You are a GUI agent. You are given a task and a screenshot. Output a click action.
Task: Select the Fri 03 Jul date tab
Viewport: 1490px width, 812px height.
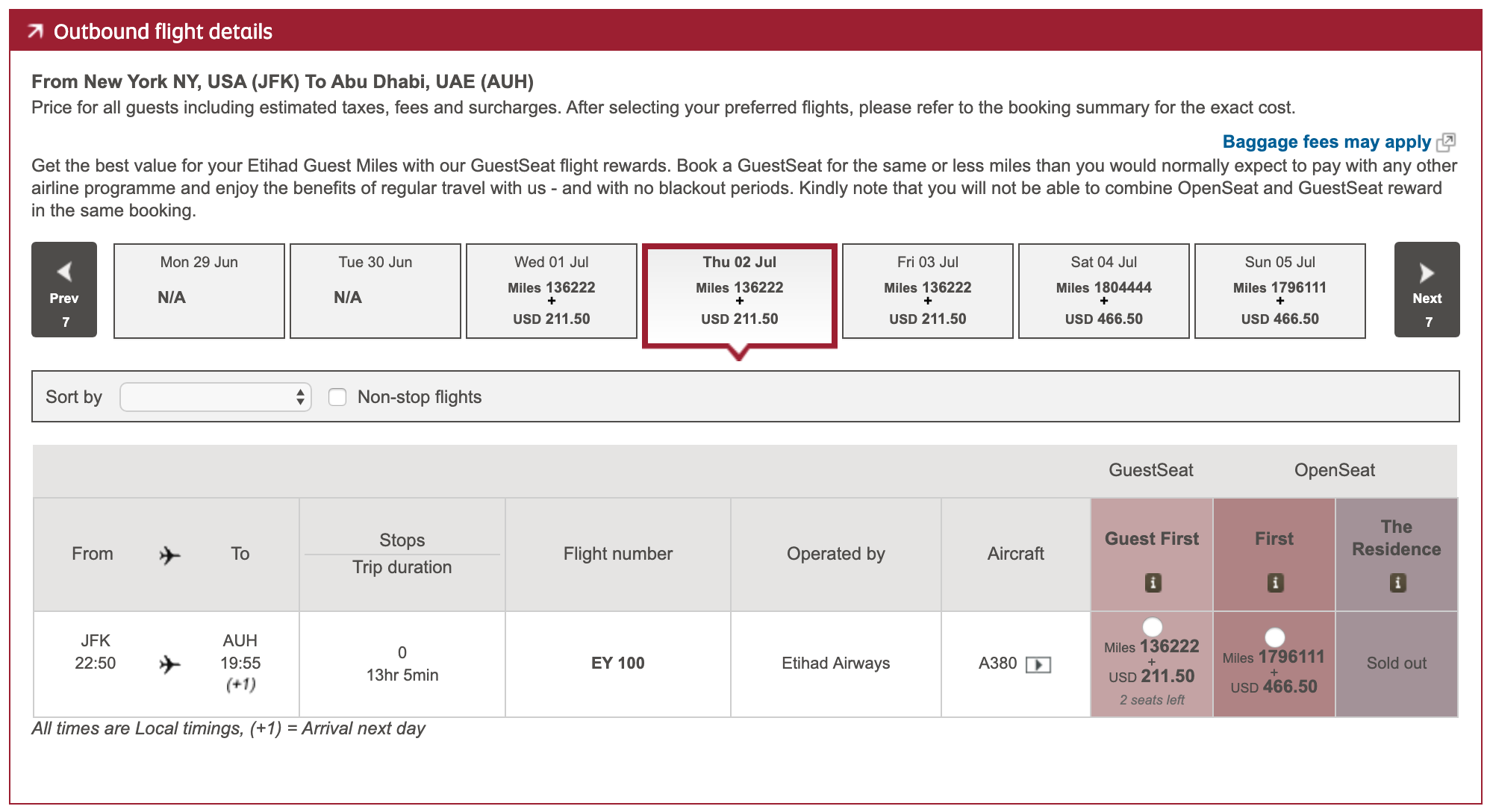[x=927, y=291]
